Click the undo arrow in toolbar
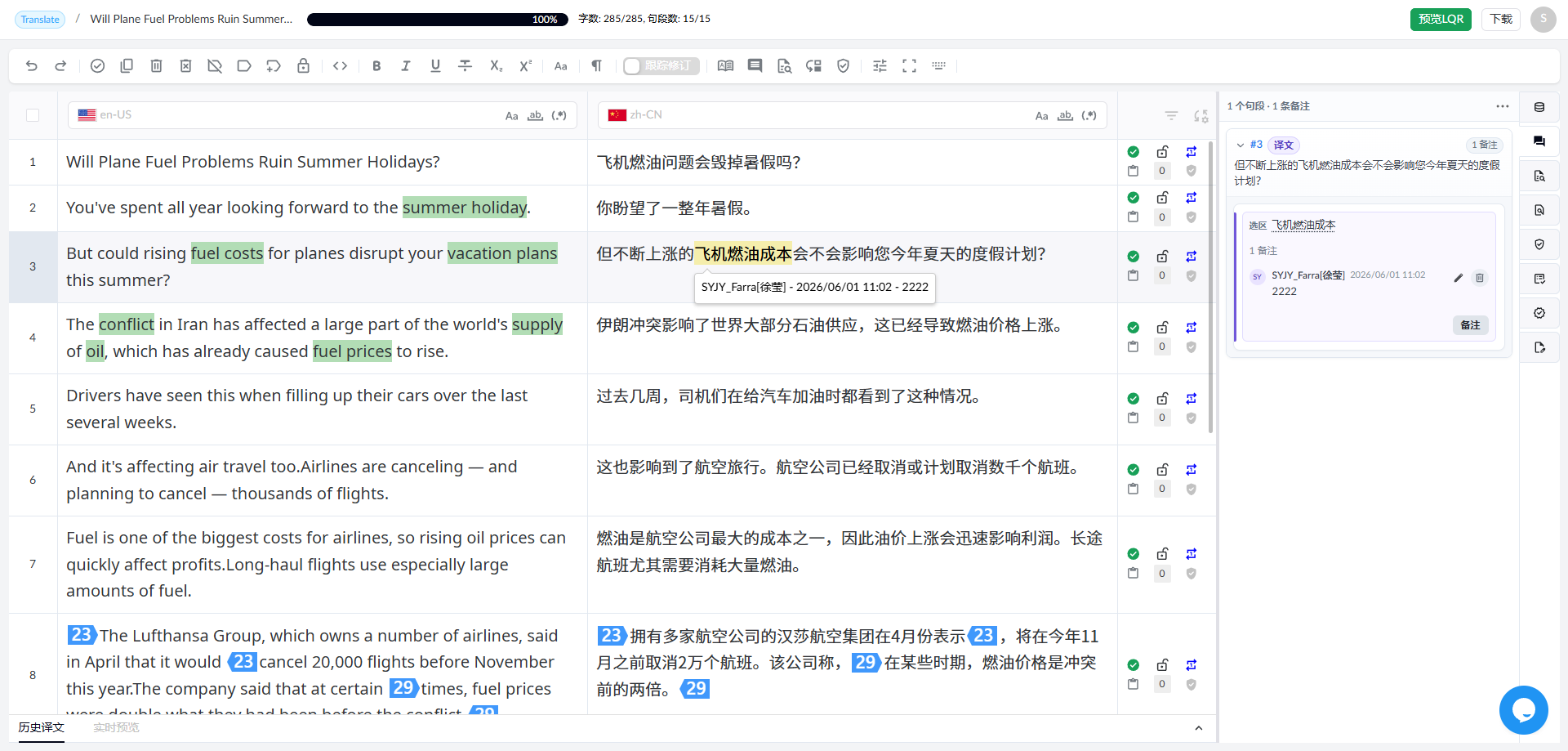This screenshot has width=1568, height=751. [x=32, y=66]
